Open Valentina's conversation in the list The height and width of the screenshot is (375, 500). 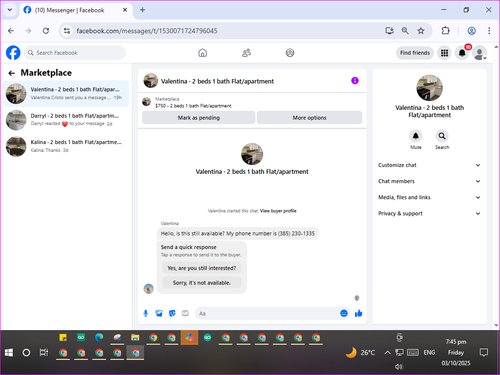pos(66,94)
